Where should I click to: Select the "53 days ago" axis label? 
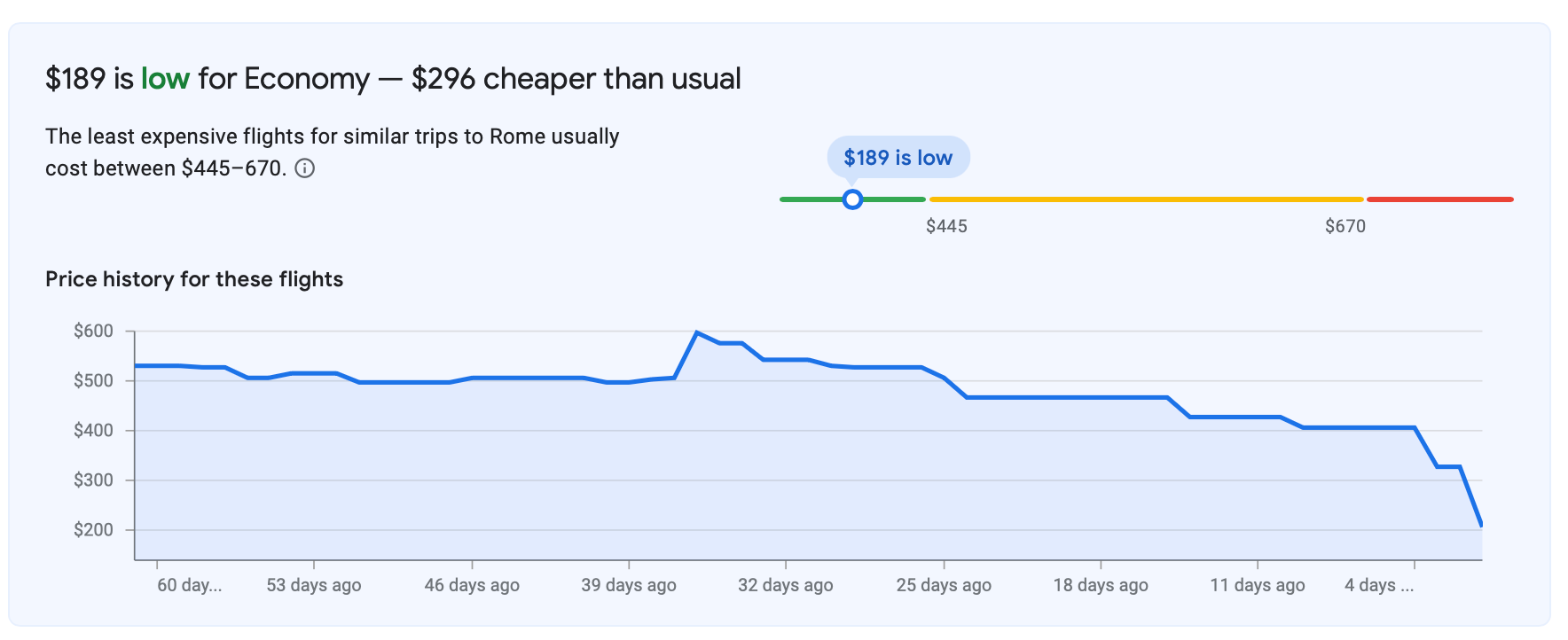click(x=314, y=585)
